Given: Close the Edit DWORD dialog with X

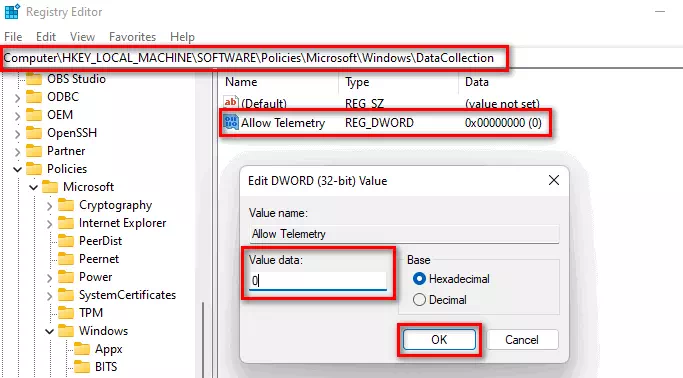Looking at the screenshot, I should coord(554,180).
